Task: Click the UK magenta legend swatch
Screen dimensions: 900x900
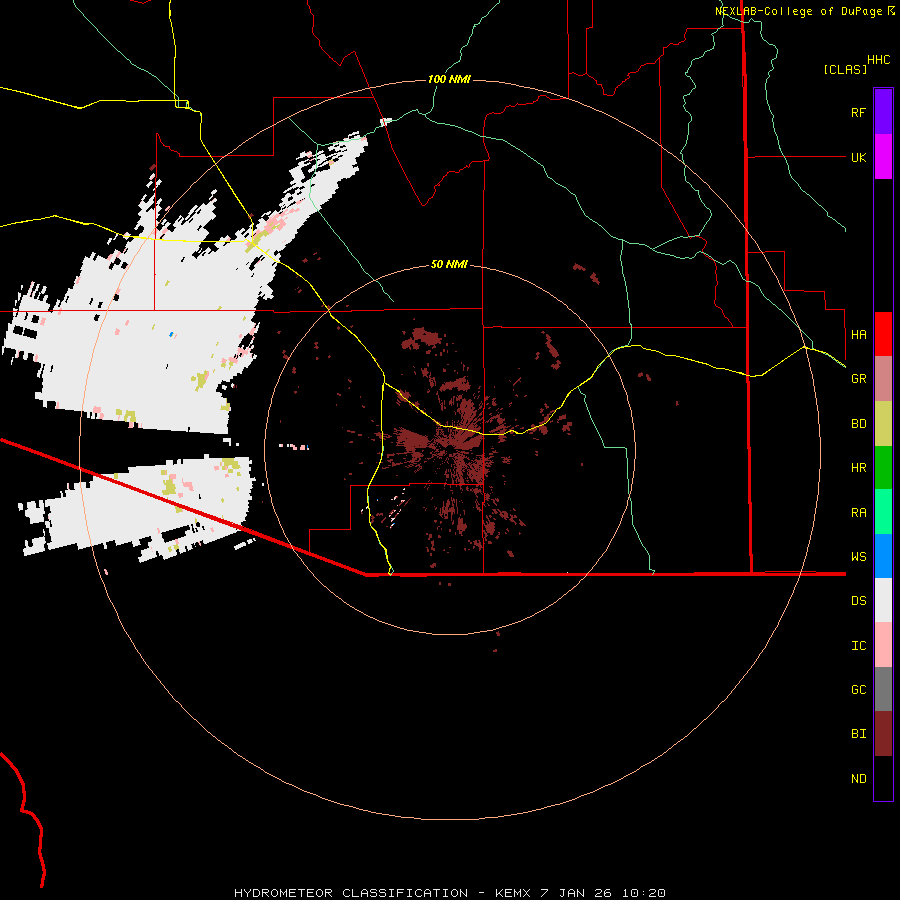Action: [x=883, y=157]
